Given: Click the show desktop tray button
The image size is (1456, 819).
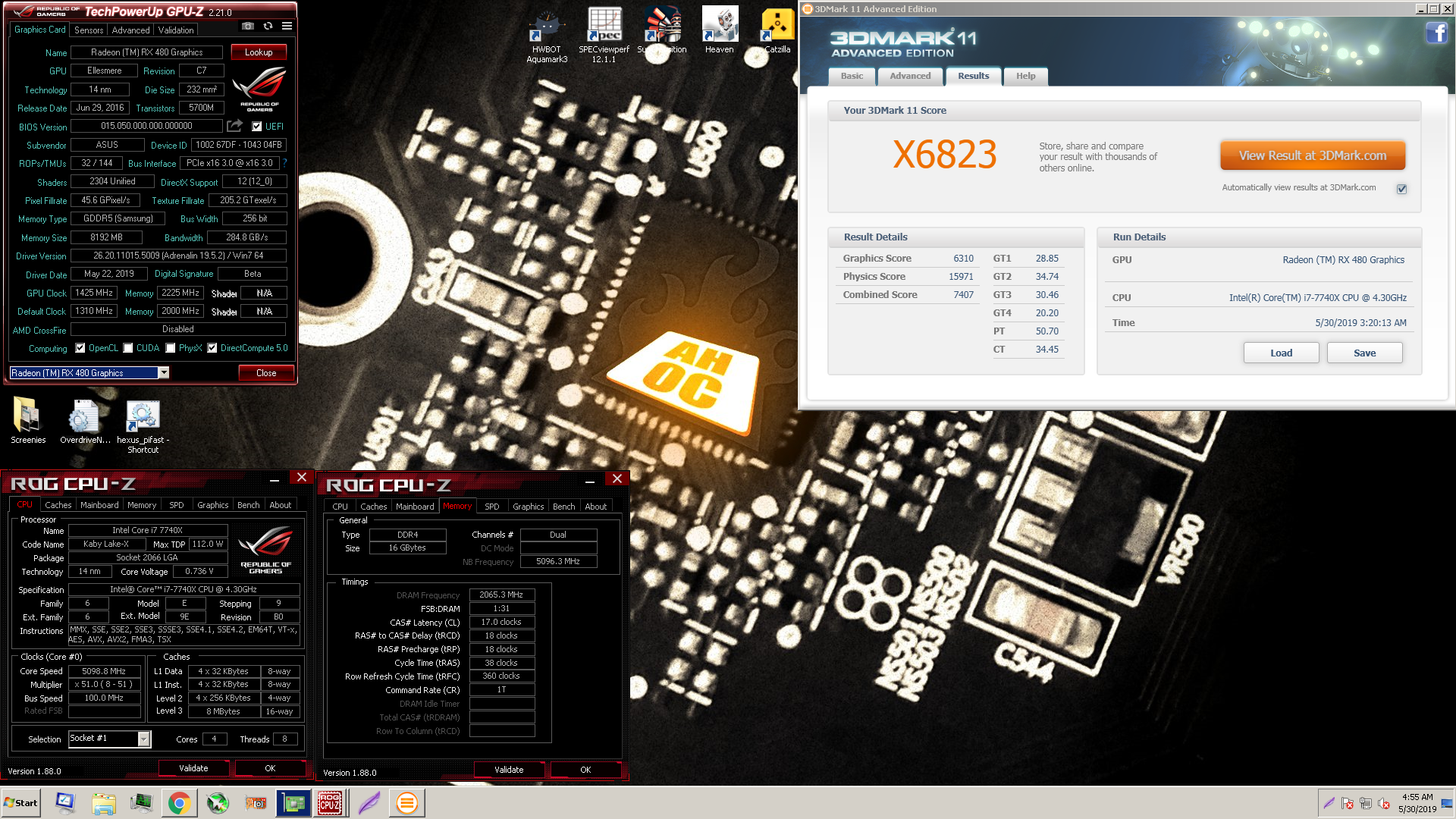Looking at the screenshot, I should click(1448, 803).
